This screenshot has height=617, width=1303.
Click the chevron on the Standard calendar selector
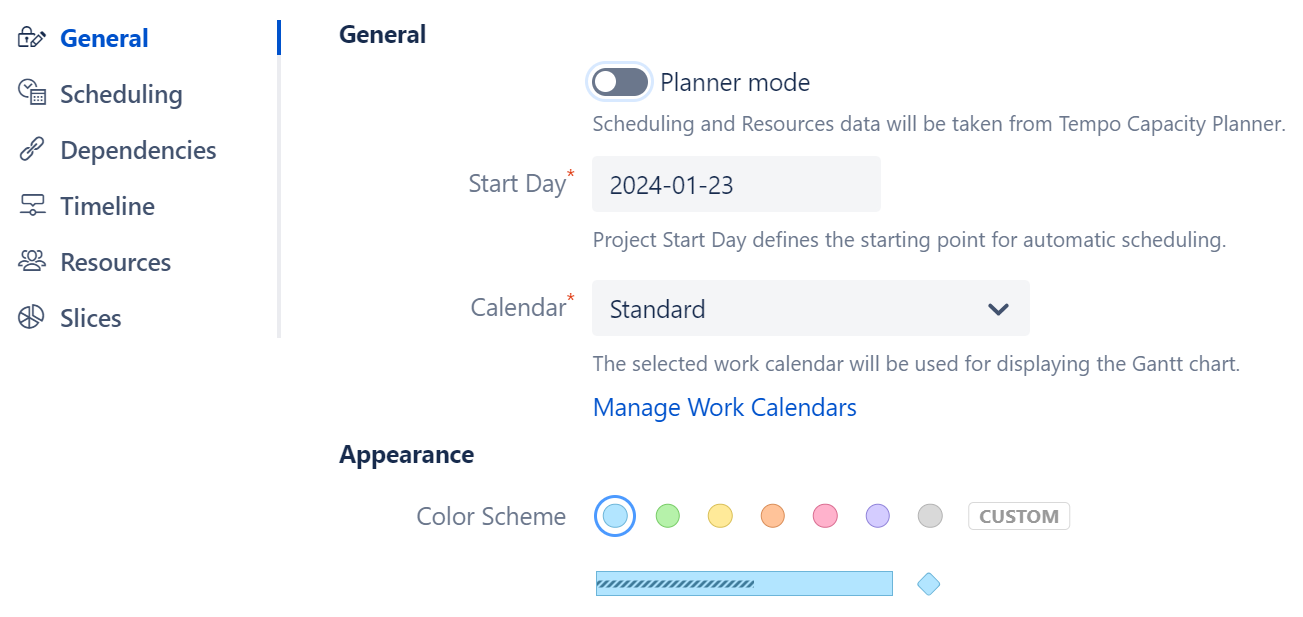[x=997, y=309]
